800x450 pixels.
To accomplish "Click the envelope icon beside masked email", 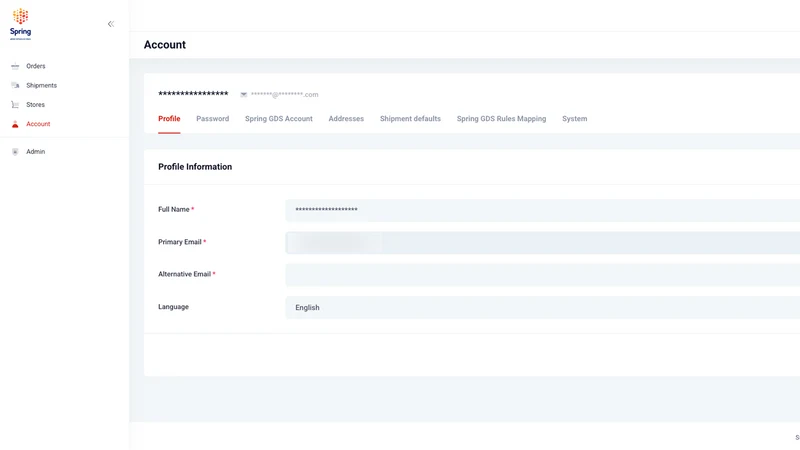I will tap(243, 94).
